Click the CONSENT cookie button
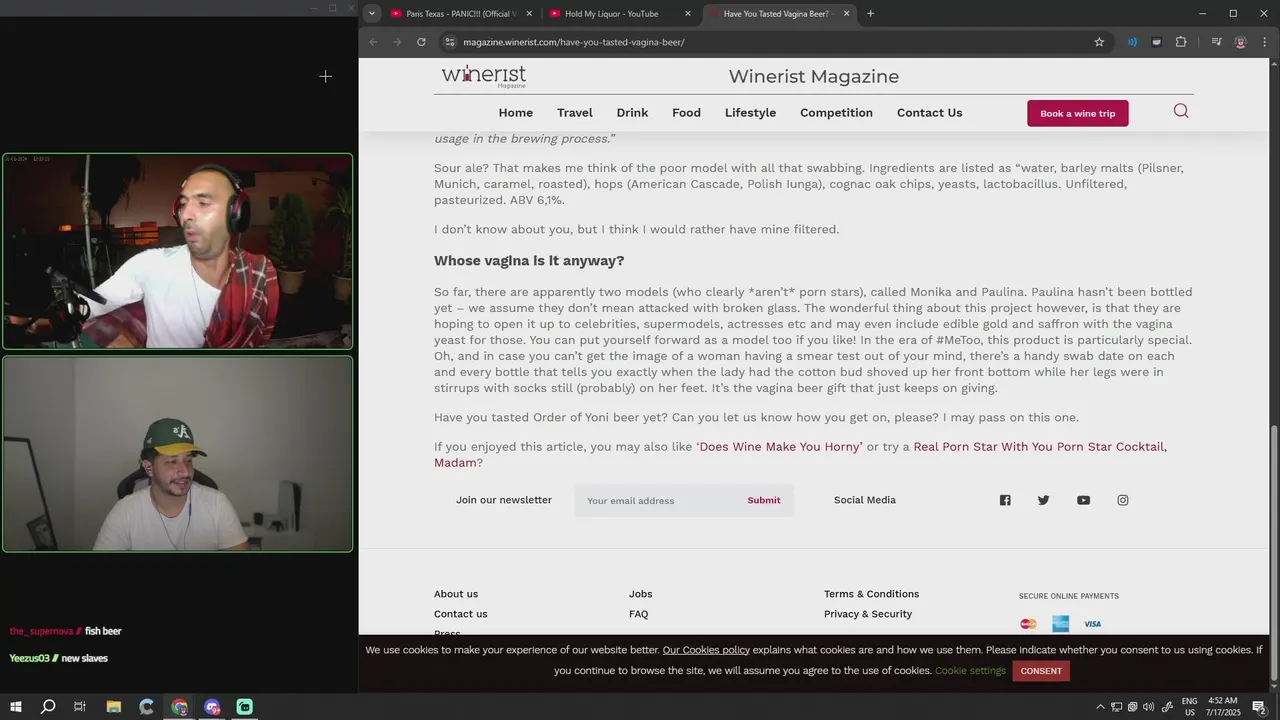1280x720 pixels. coord(1041,671)
